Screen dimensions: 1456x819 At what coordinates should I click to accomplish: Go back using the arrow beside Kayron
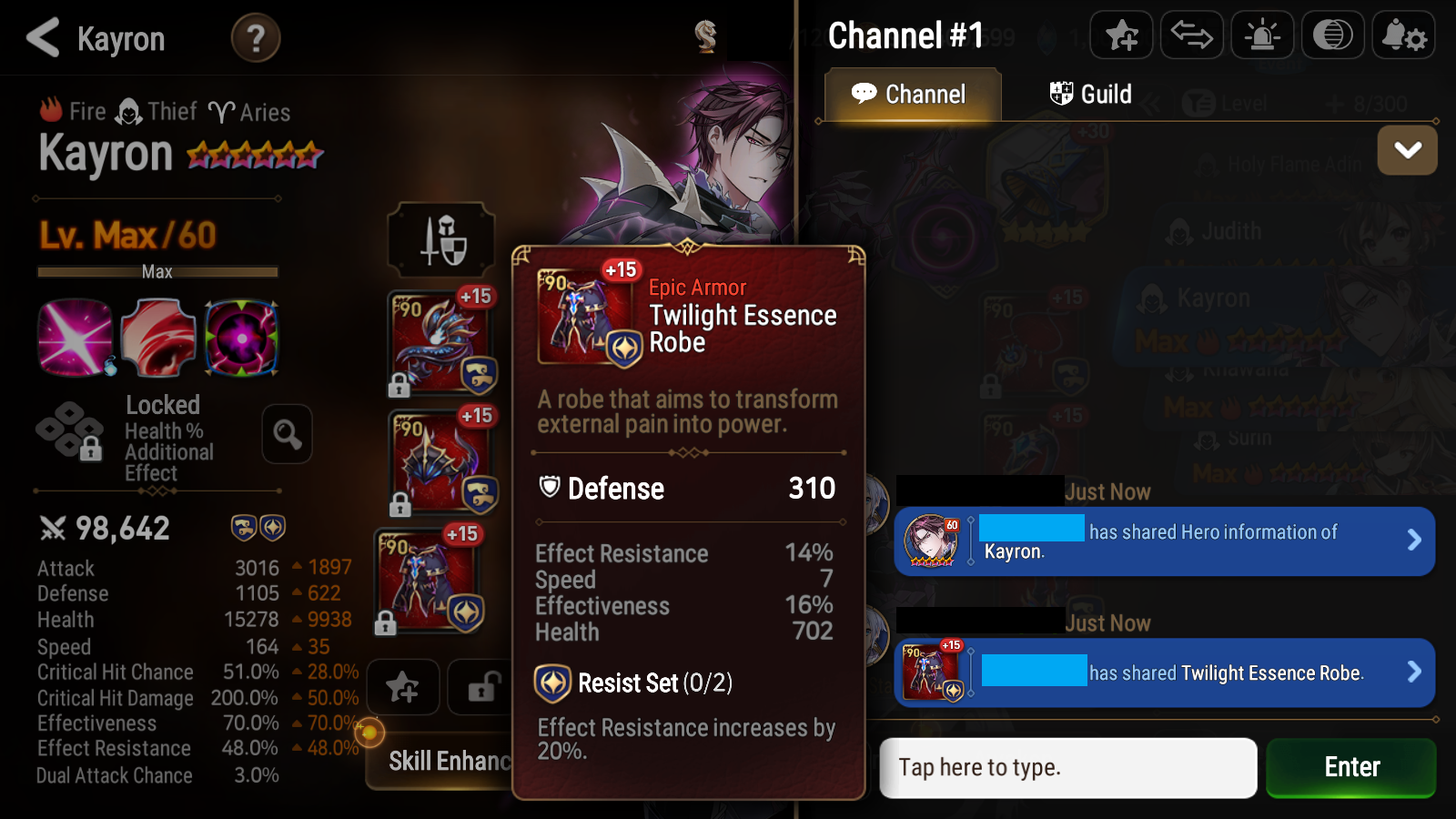click(x=43, y=37)
